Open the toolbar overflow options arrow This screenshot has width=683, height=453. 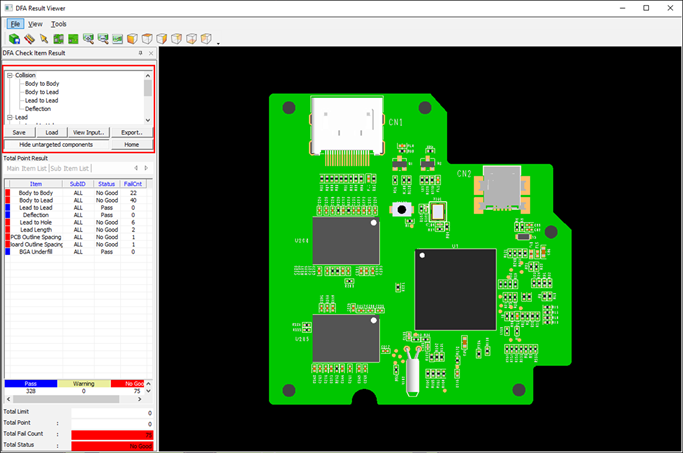(x=218, y=43)
